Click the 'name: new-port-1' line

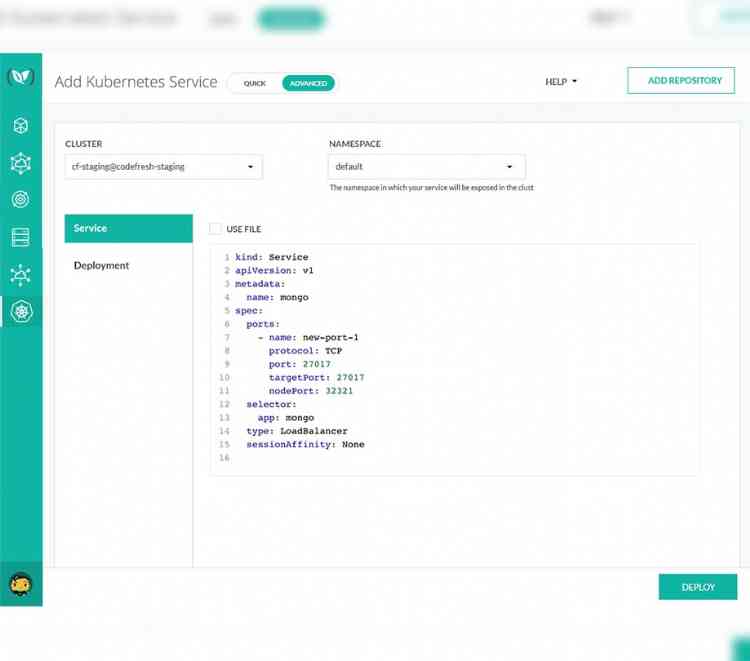pos(309,338)
